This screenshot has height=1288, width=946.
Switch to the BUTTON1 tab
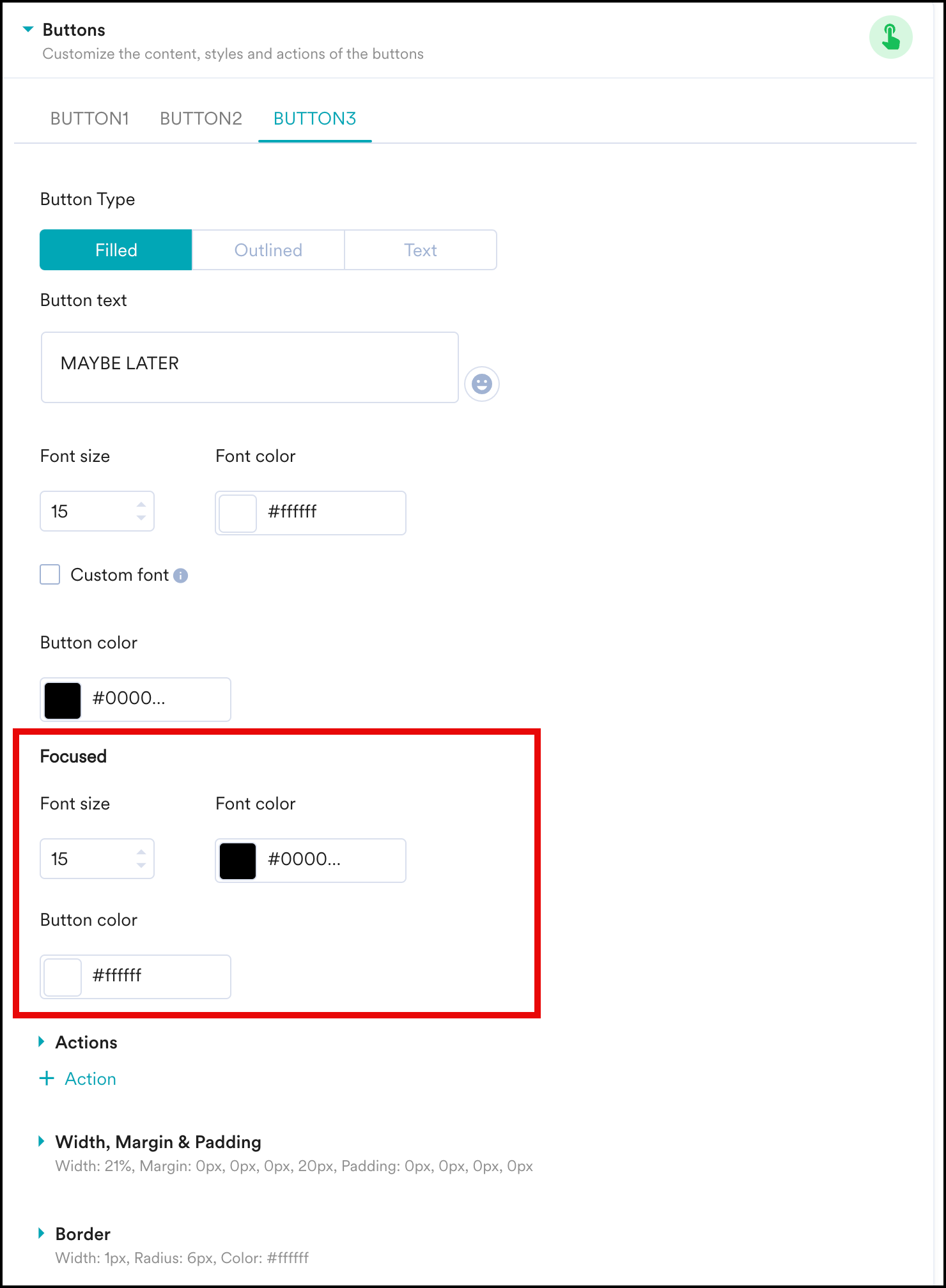89,119
